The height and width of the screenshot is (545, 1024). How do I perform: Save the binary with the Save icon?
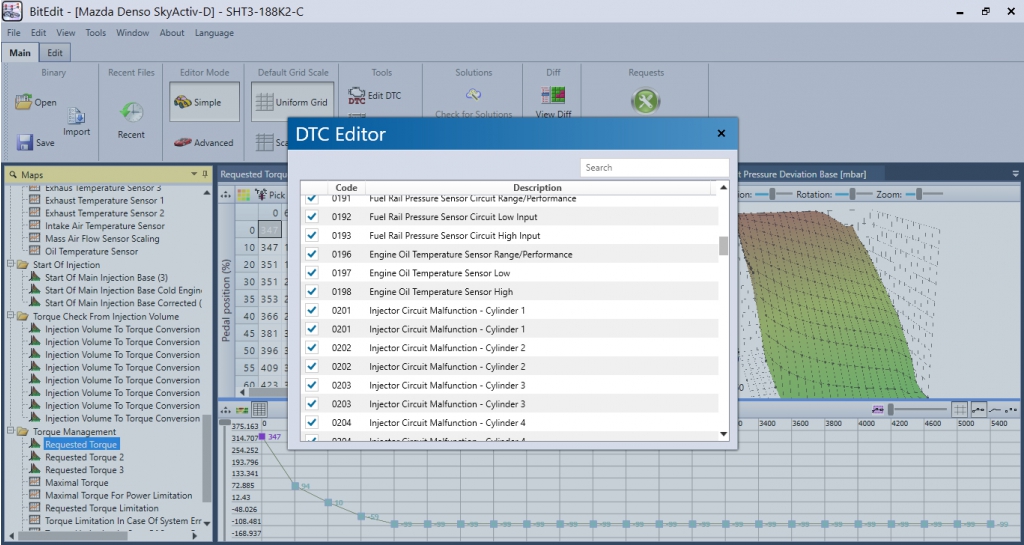point(25,142)
